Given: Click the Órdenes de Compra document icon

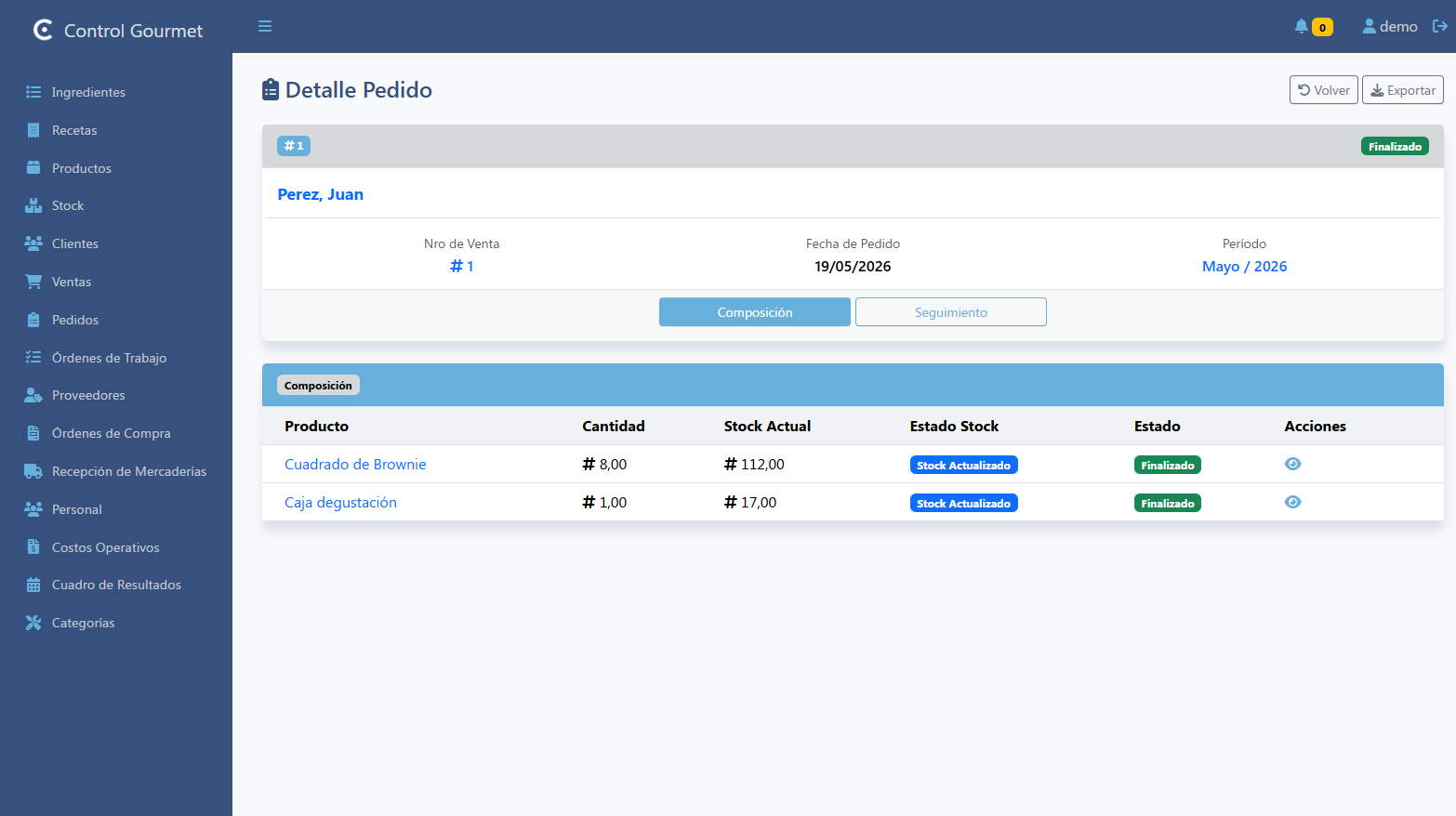Looking at the screenshot, I should pyautogui.click(x=33, y=433).
